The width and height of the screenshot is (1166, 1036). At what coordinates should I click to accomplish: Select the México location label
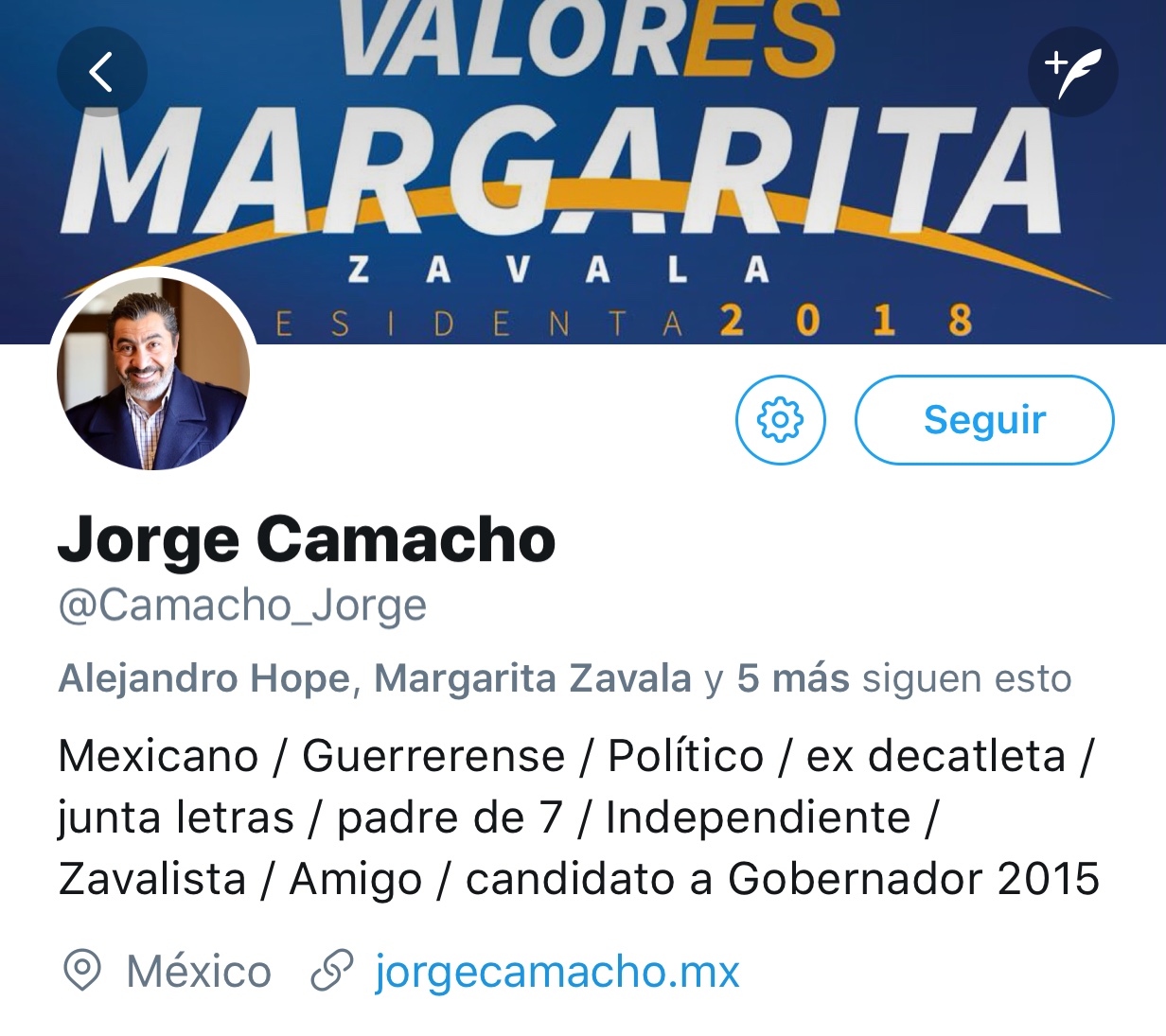point(199,972)
